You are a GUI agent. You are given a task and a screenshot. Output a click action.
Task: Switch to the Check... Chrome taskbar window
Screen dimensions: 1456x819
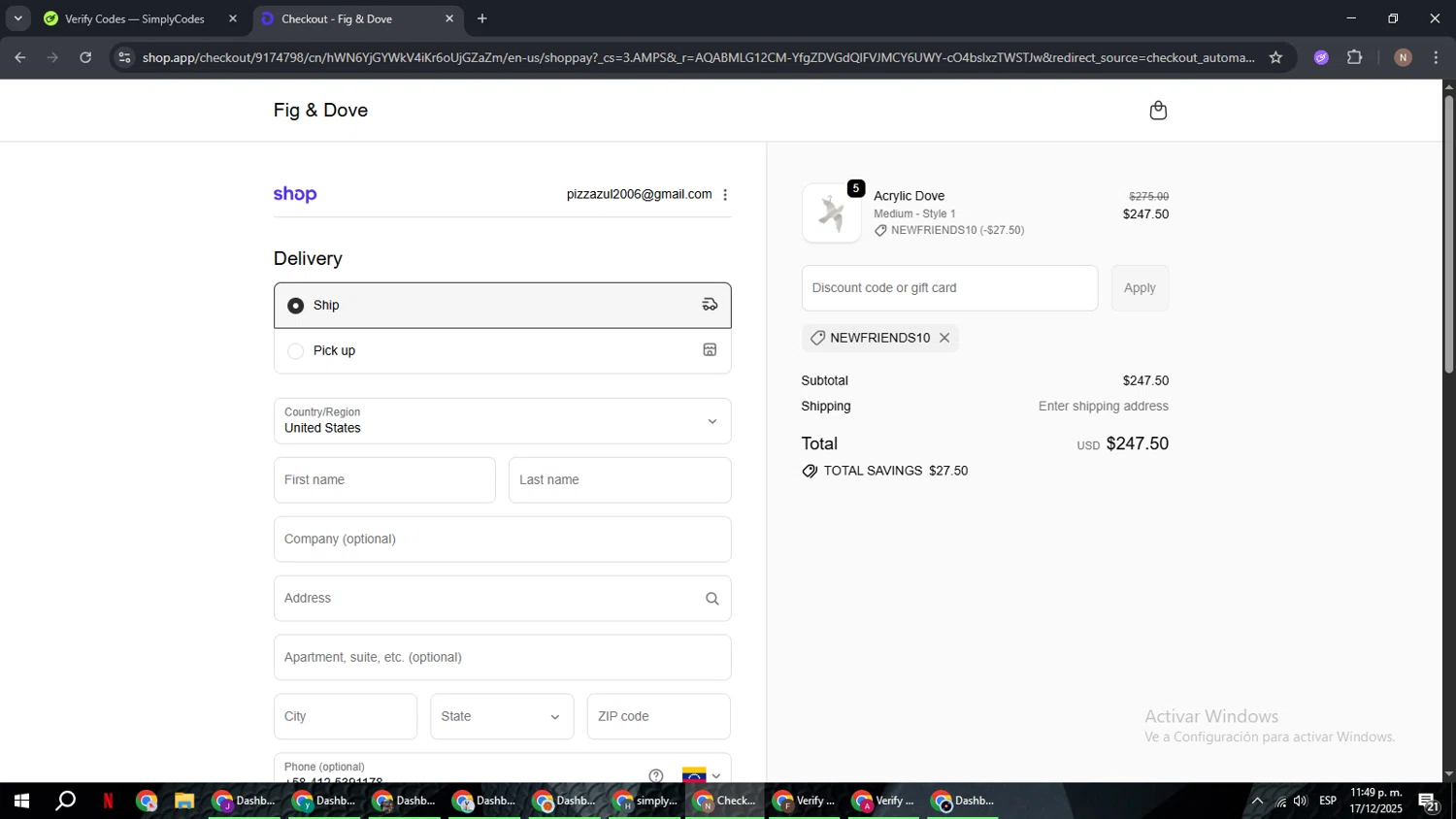click(725, 801)
